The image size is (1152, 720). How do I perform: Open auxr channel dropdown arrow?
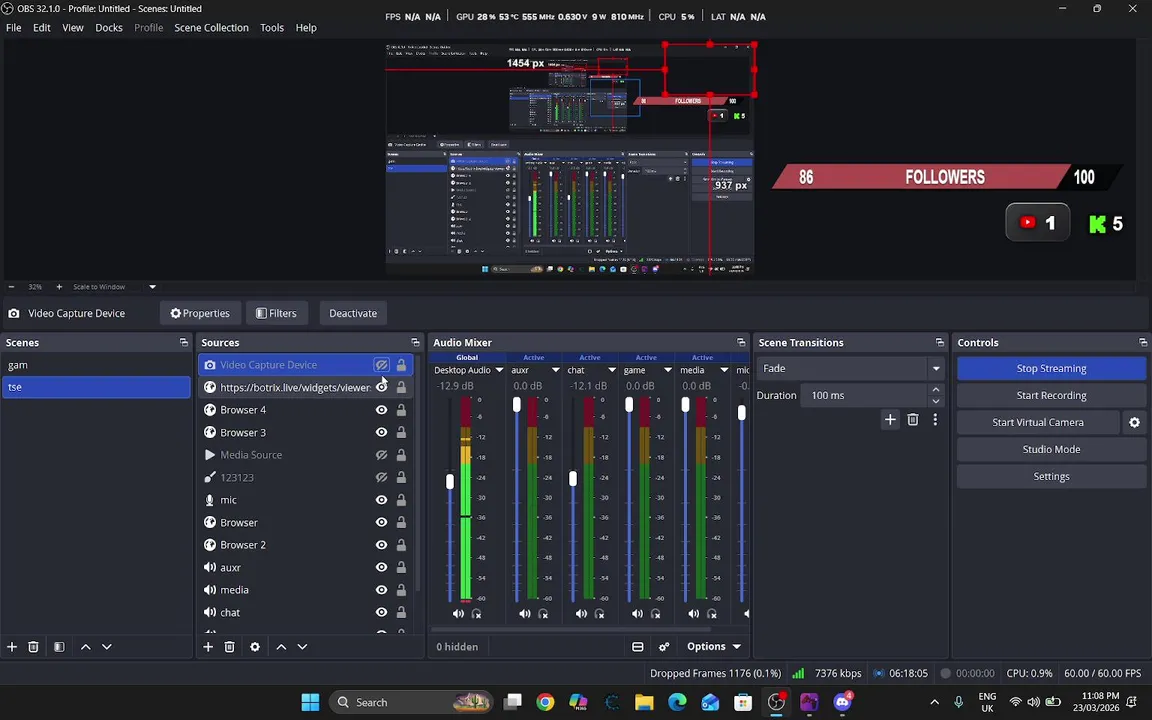555,370
